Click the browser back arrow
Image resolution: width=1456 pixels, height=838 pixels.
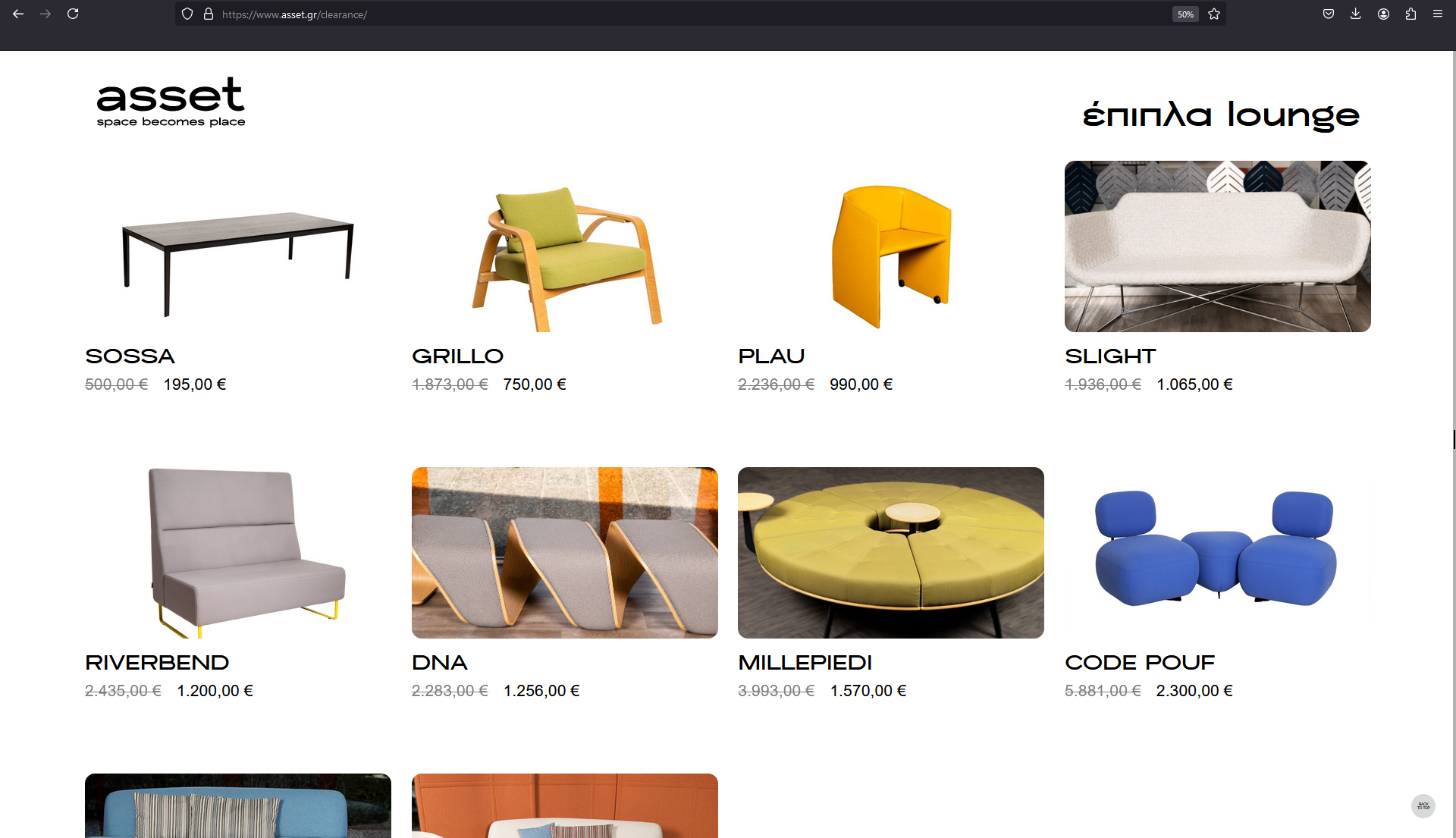pyautogui.click(x=18, y=14)
